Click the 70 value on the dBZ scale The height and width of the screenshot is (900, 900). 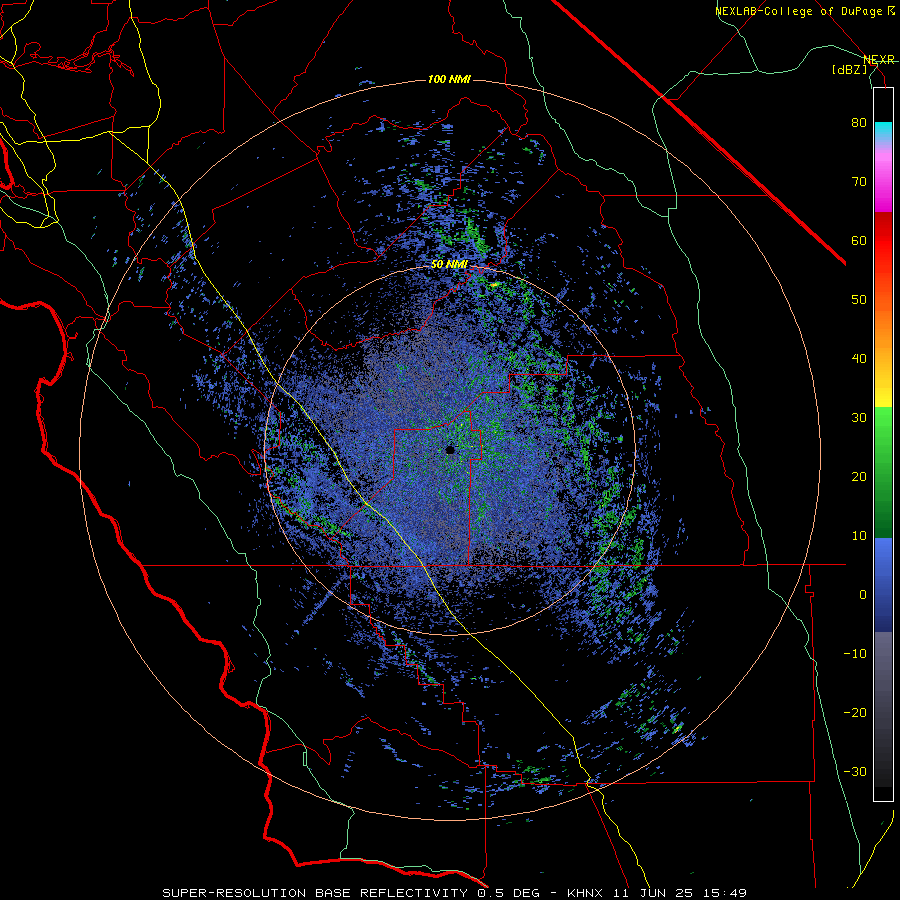coord(859,181)
